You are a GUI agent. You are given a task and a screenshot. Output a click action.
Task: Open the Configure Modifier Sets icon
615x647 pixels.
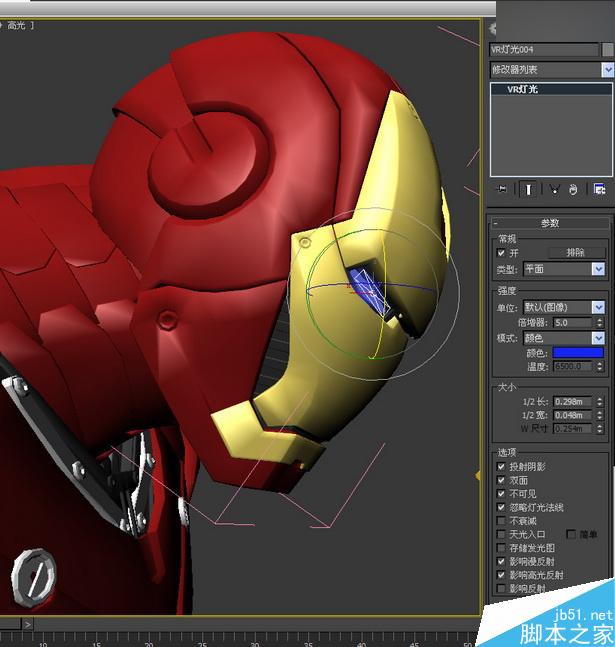599,189
